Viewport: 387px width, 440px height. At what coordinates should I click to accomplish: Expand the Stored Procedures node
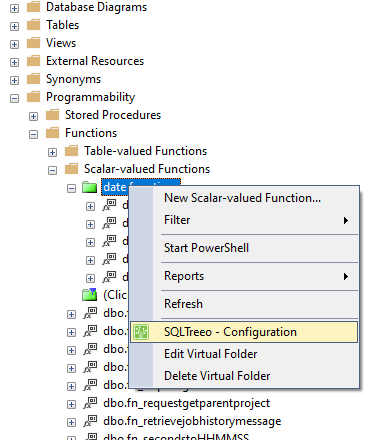tap(33, 116)
